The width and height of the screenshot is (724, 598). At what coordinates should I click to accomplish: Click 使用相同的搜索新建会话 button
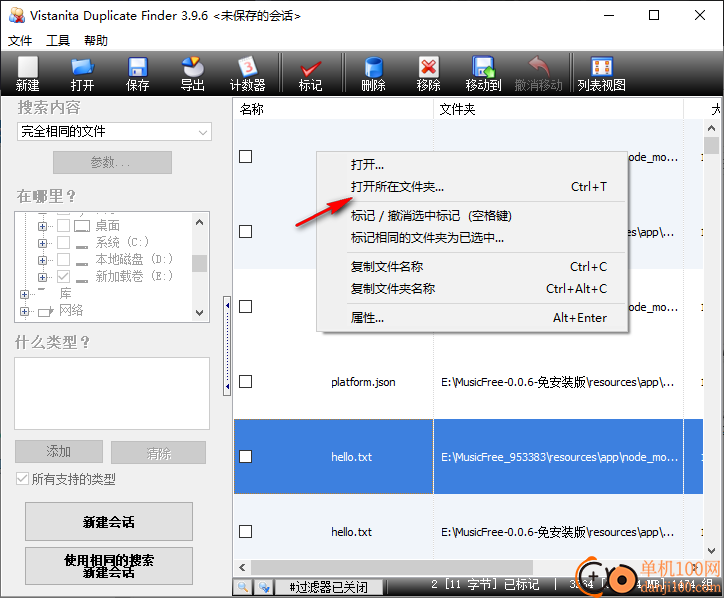[109, 566]
